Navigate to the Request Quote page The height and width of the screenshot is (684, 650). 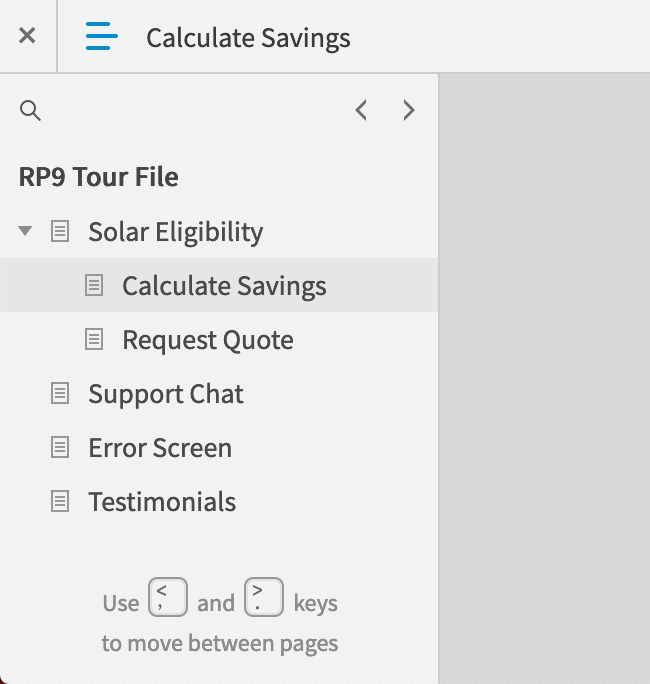[208, 340]
